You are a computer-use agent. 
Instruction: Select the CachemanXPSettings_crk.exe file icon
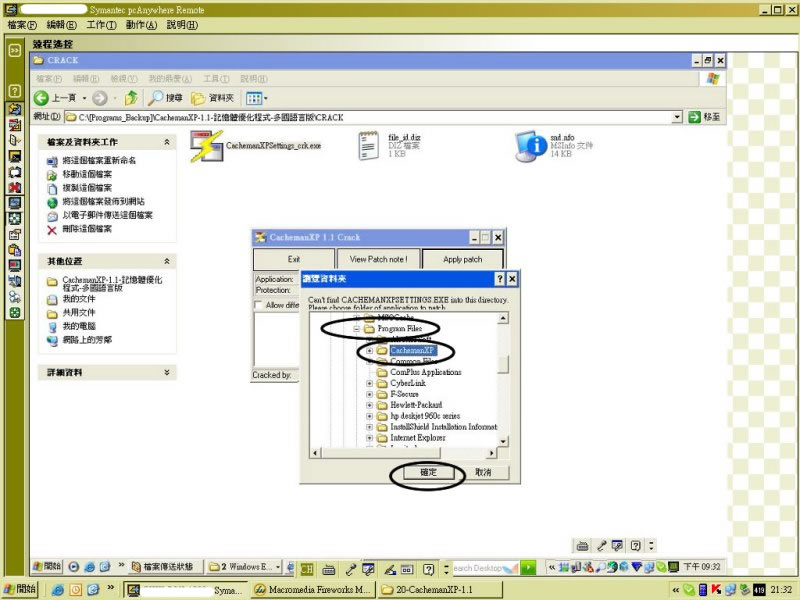pos(206,146)
